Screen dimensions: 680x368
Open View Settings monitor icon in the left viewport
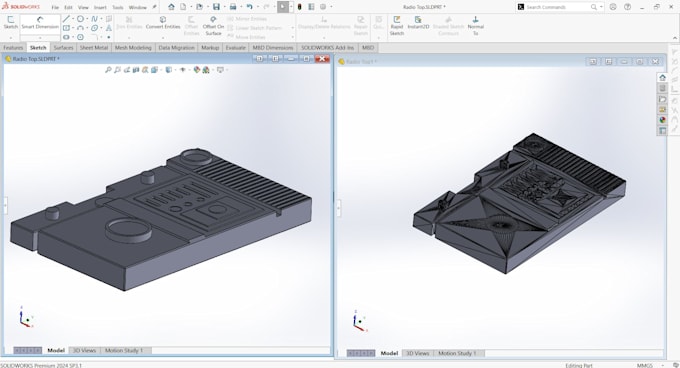(x=220, y=70)
